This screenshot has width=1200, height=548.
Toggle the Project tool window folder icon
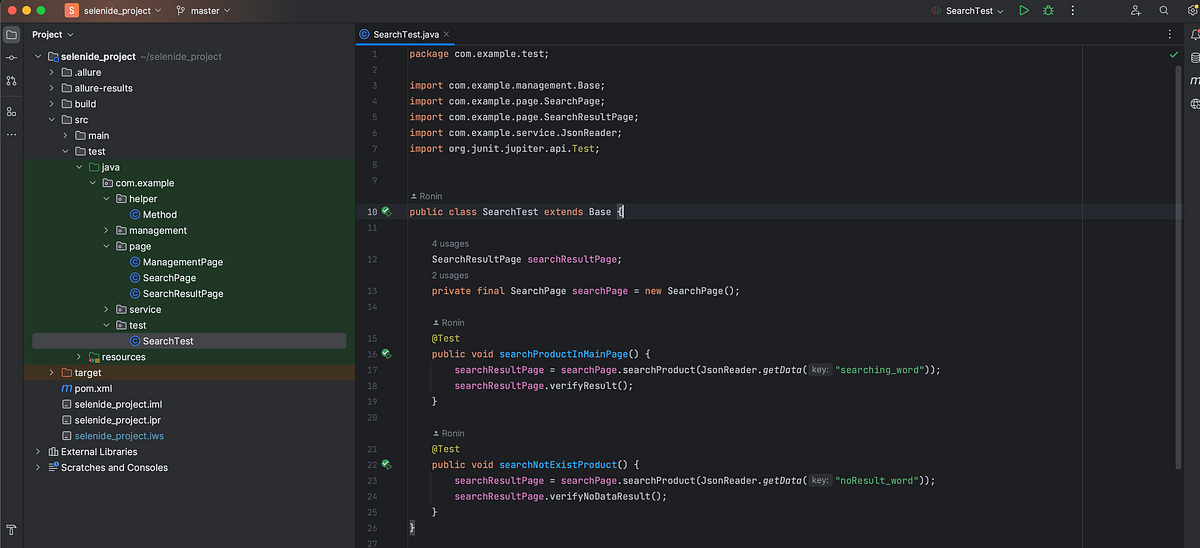[x=11, y=34]
